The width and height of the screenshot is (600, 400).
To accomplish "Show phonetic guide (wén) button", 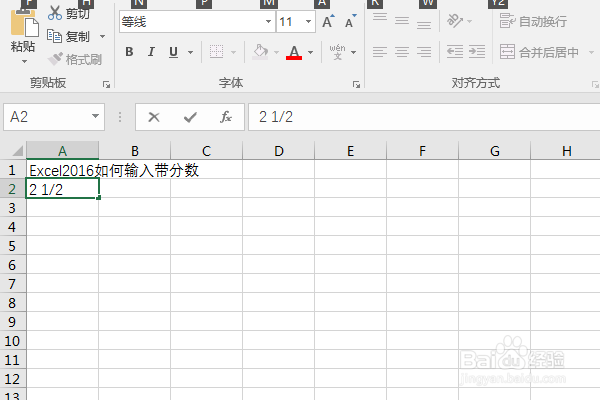I will [x=337, y=52].
